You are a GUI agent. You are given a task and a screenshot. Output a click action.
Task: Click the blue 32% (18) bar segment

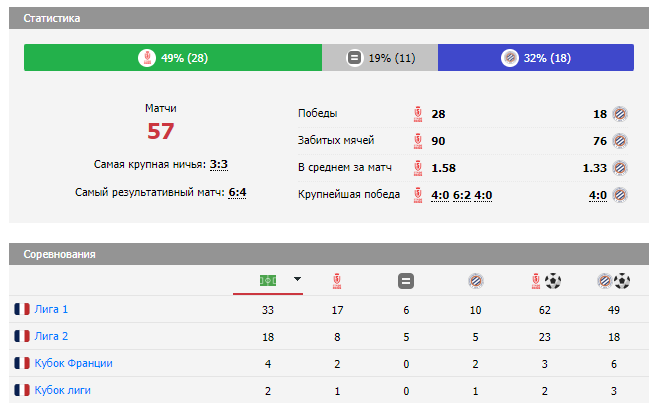click(x=535, y=58)
